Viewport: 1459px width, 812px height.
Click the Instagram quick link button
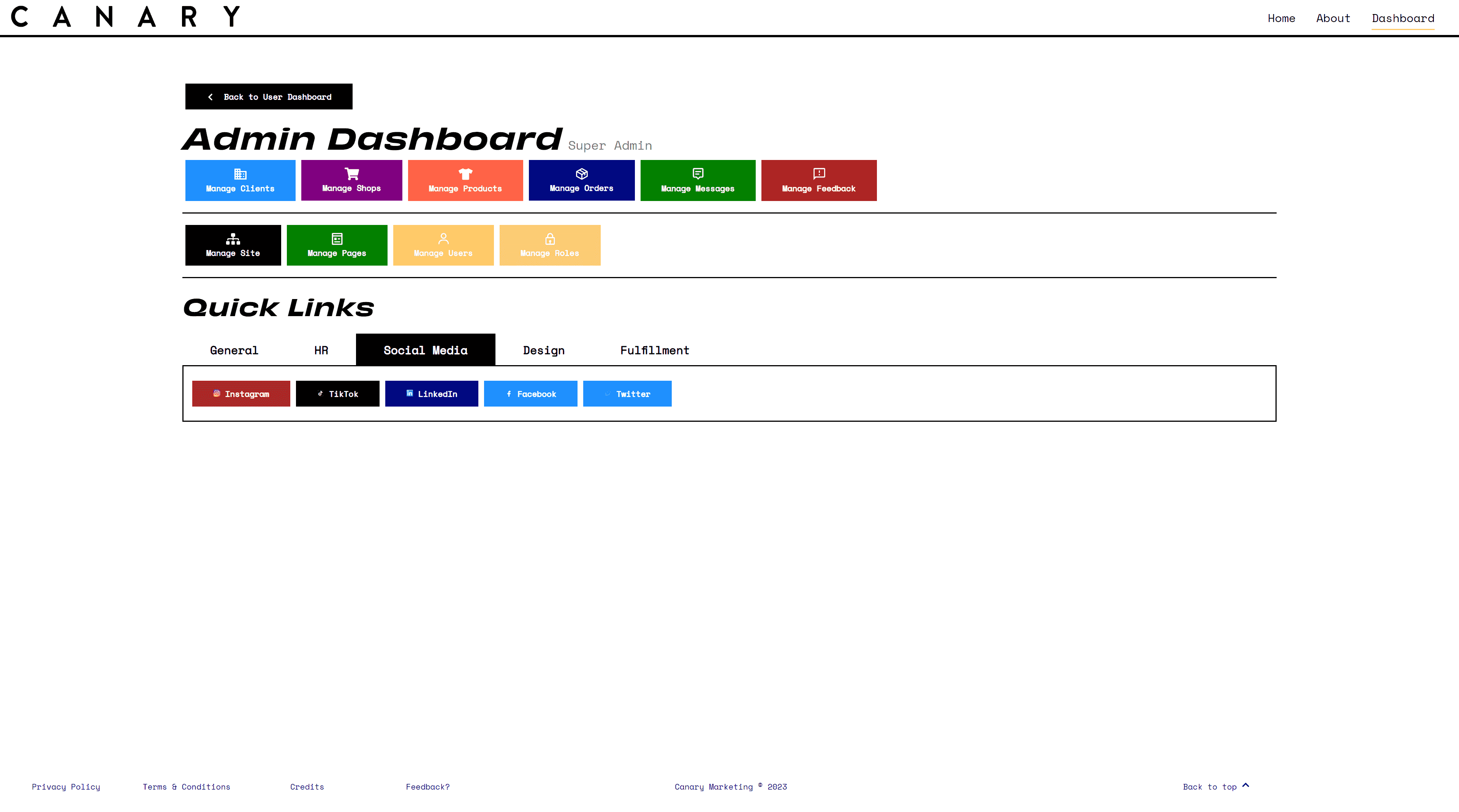240,393
